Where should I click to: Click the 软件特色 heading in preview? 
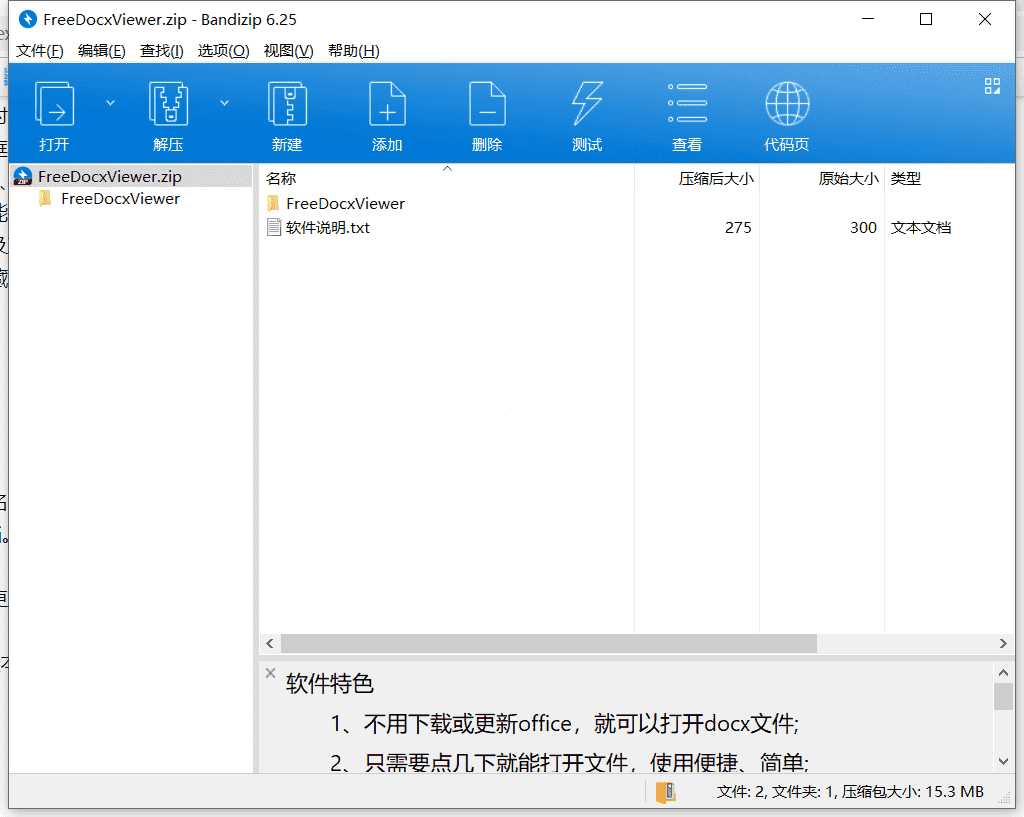[x=329, y=684]
